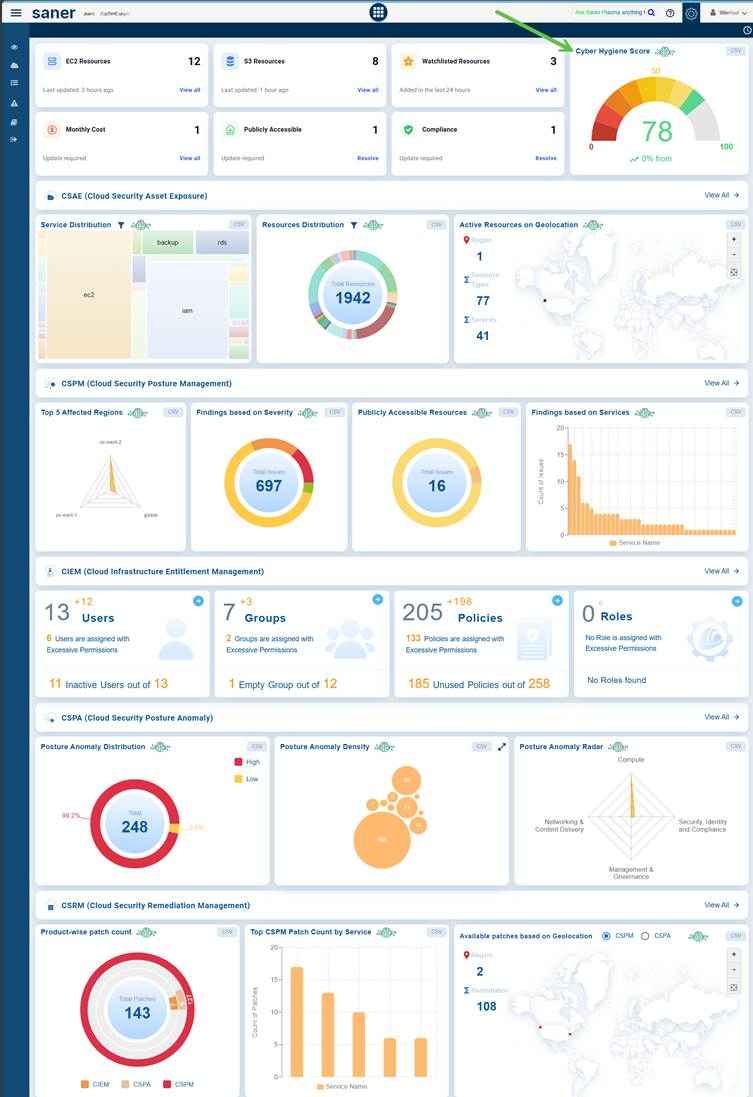The width and height of the screenshot is (753, 1097).
Task: Click the help question mark icon
Action: (x=670, y=13)
